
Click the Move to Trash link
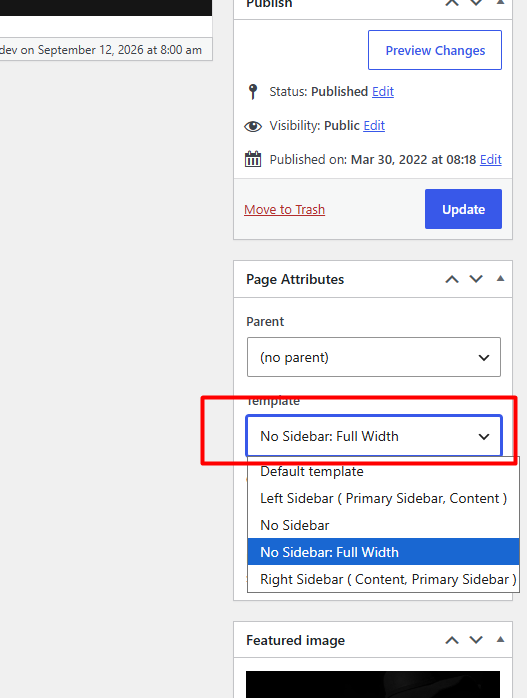tap(284, 209)
